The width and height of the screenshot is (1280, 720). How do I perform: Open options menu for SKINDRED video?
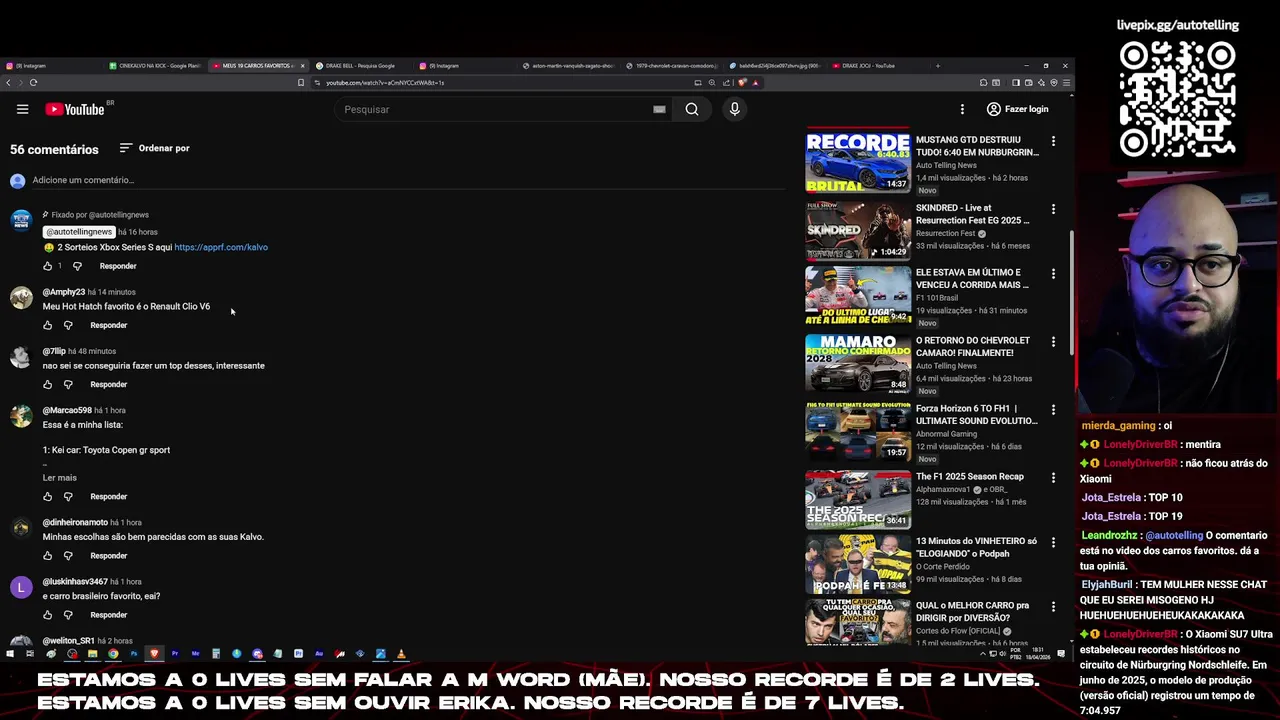(1053, 209)
